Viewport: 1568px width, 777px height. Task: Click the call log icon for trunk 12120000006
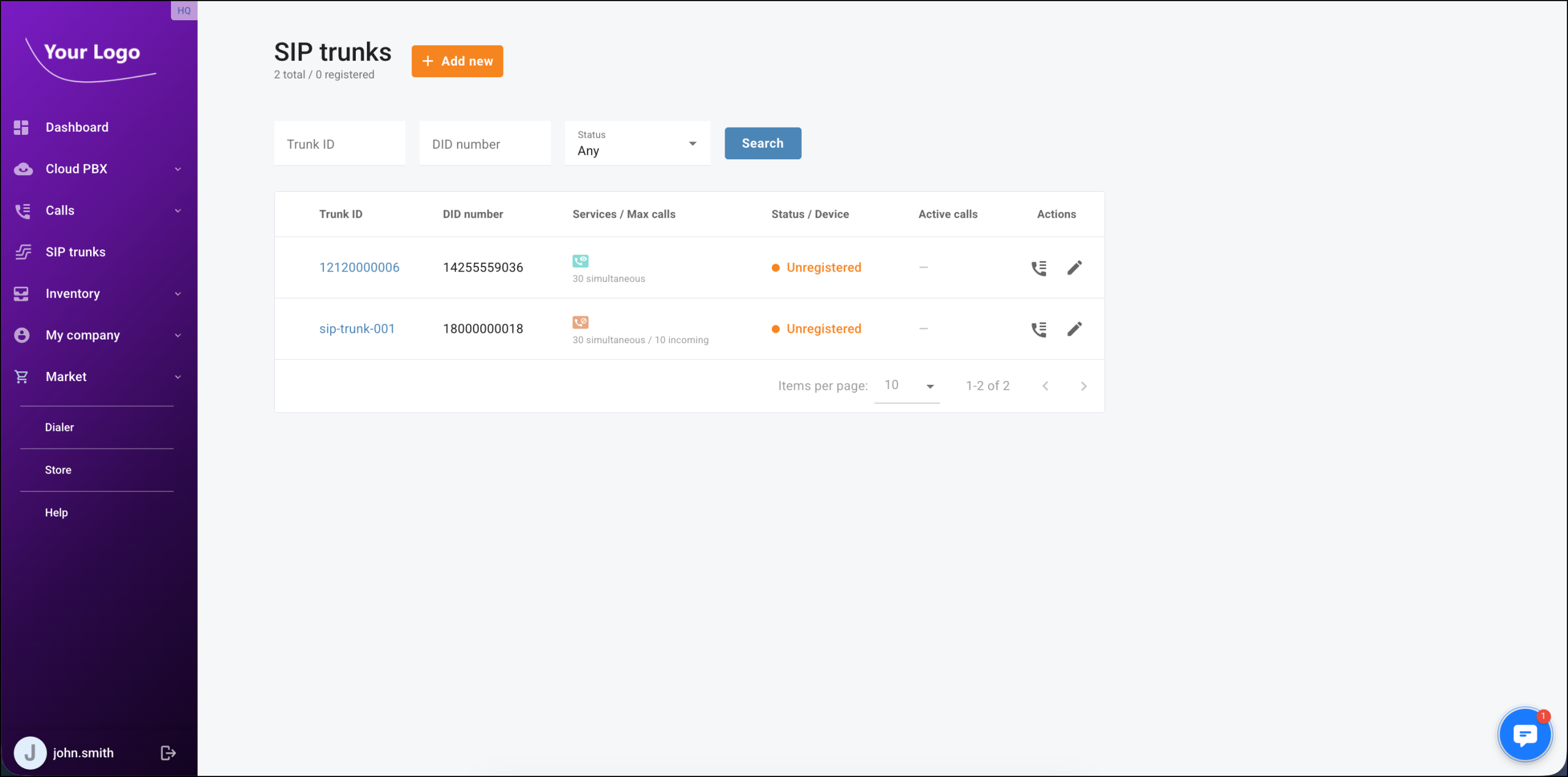pyautogui.click(x=1039, y=268)
